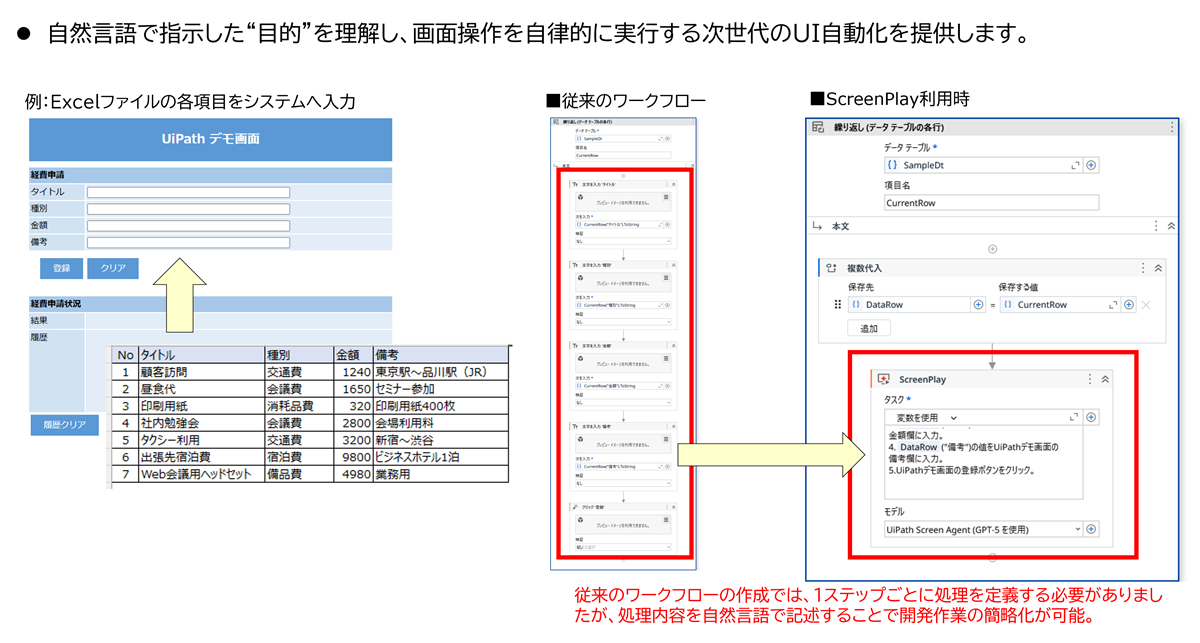Click the ビジネスホテル1泊 remarks cell
This screenshot has height=643, width=1200.
pos(442,457)
